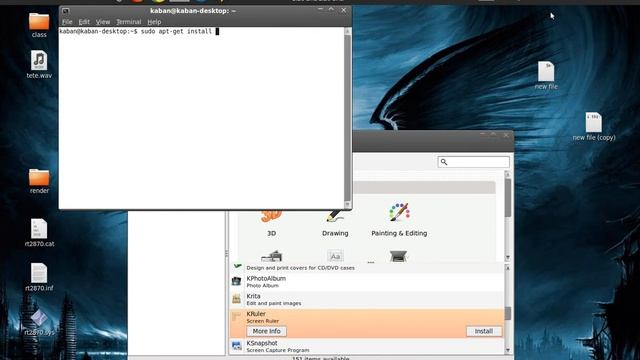The image size is (640, 360).
Task: Select the KPhotoAlbum text row
Action: [367, 282]
